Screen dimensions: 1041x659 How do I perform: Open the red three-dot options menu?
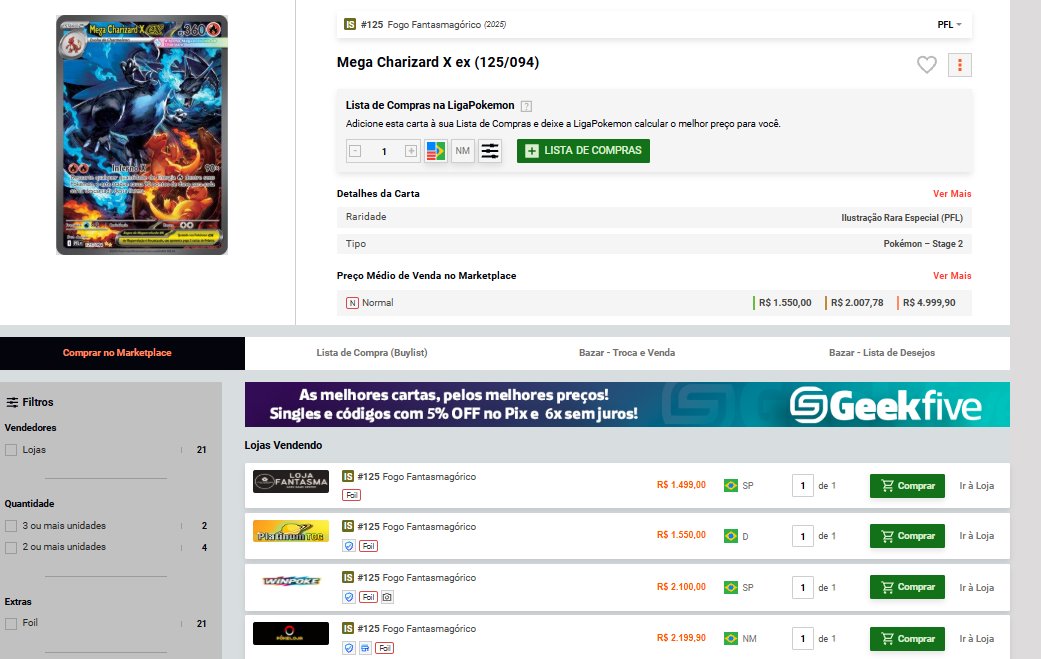tap(960, 65)
